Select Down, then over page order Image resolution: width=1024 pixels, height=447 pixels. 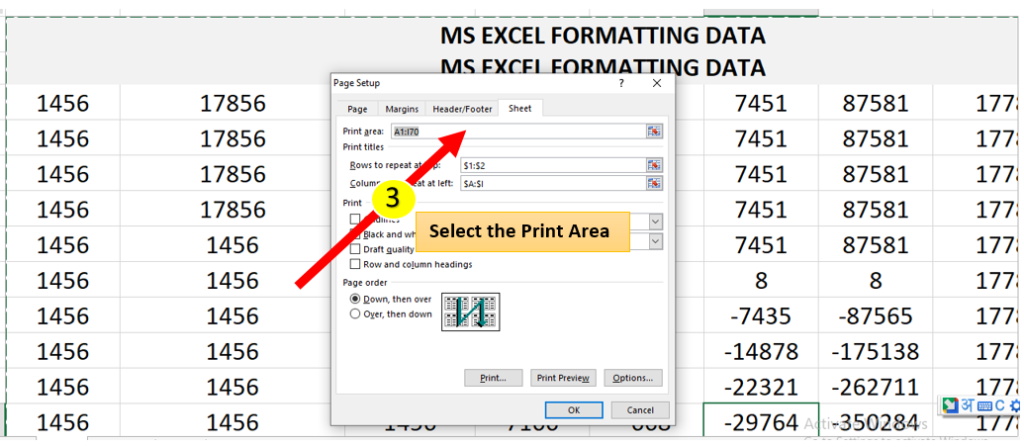click(355, 299)
